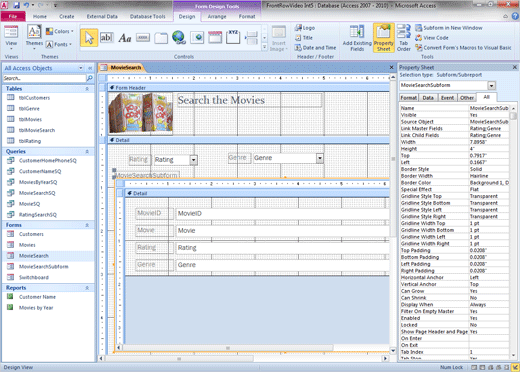The width and height of the screenshot is (520, 372).
Task: Open the Rating combo box arrow
Action: [x=194, y=160]
